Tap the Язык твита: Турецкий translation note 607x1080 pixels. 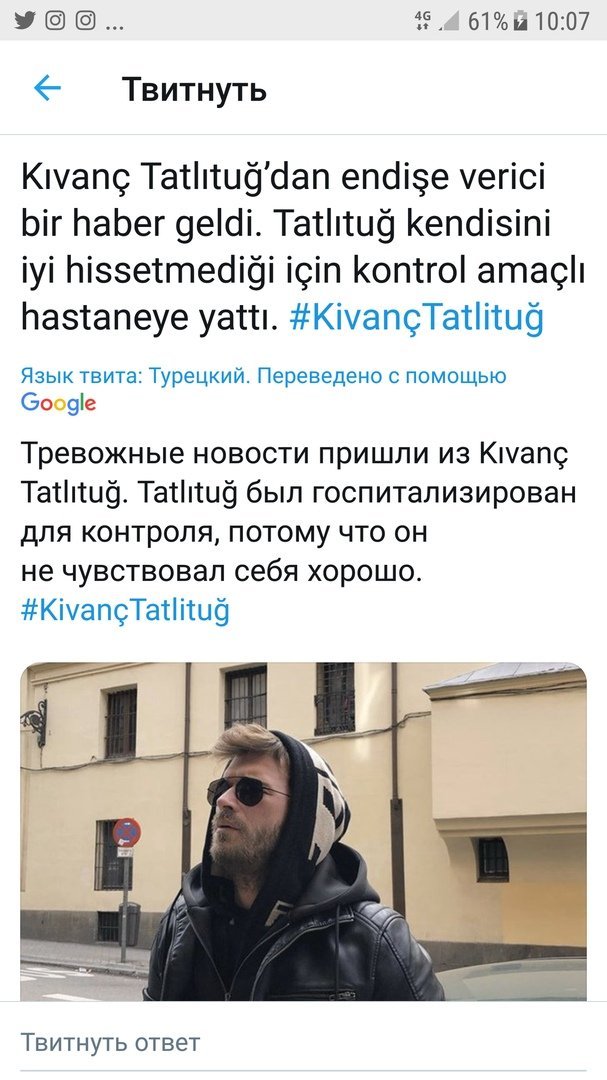coord(263,376)
